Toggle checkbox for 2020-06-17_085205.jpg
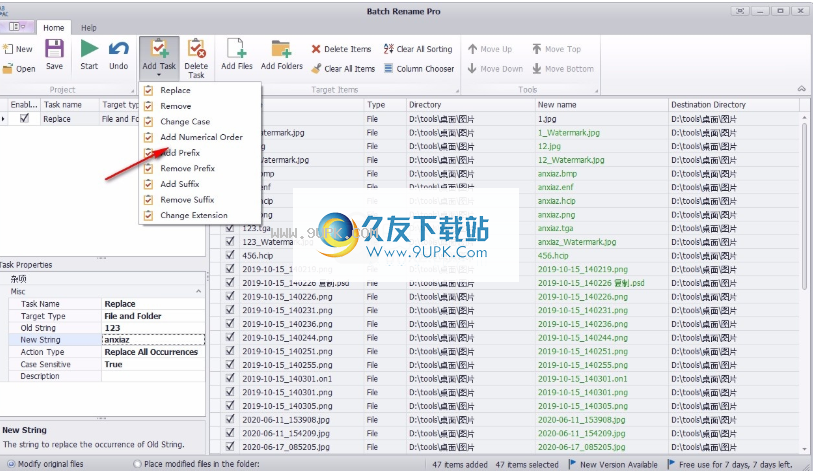The height and width of the screenshot is (471, 813). click(x=230, y=446)
